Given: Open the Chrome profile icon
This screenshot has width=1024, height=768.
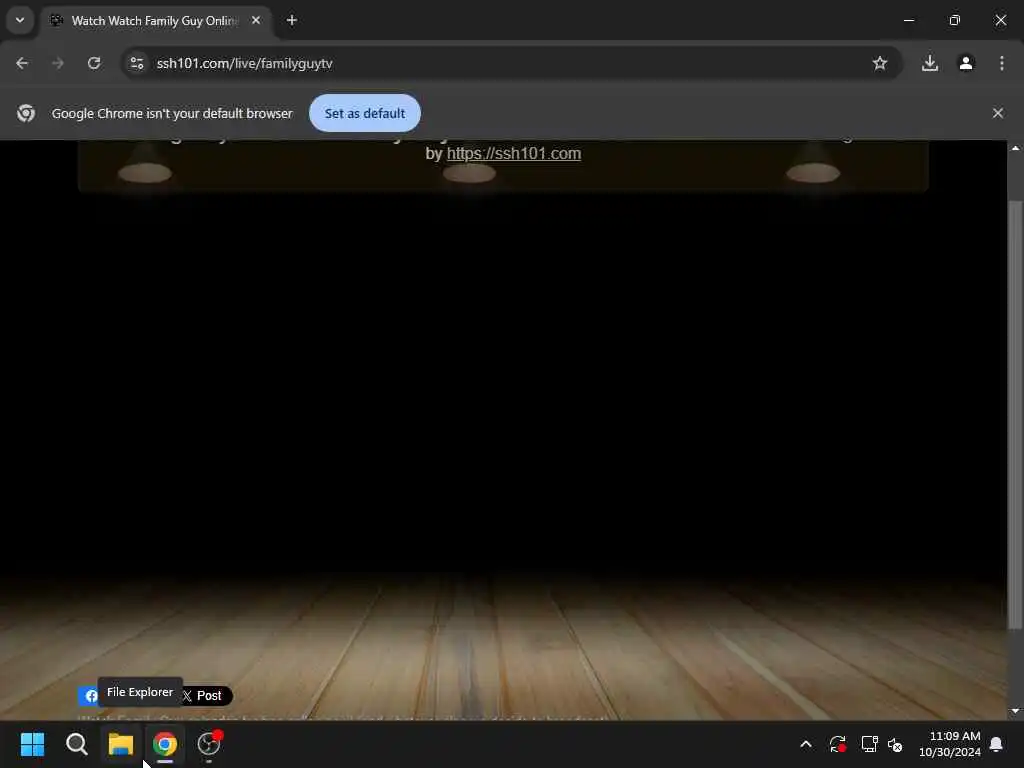Looking at the screenshot, I should pos(966,63).
